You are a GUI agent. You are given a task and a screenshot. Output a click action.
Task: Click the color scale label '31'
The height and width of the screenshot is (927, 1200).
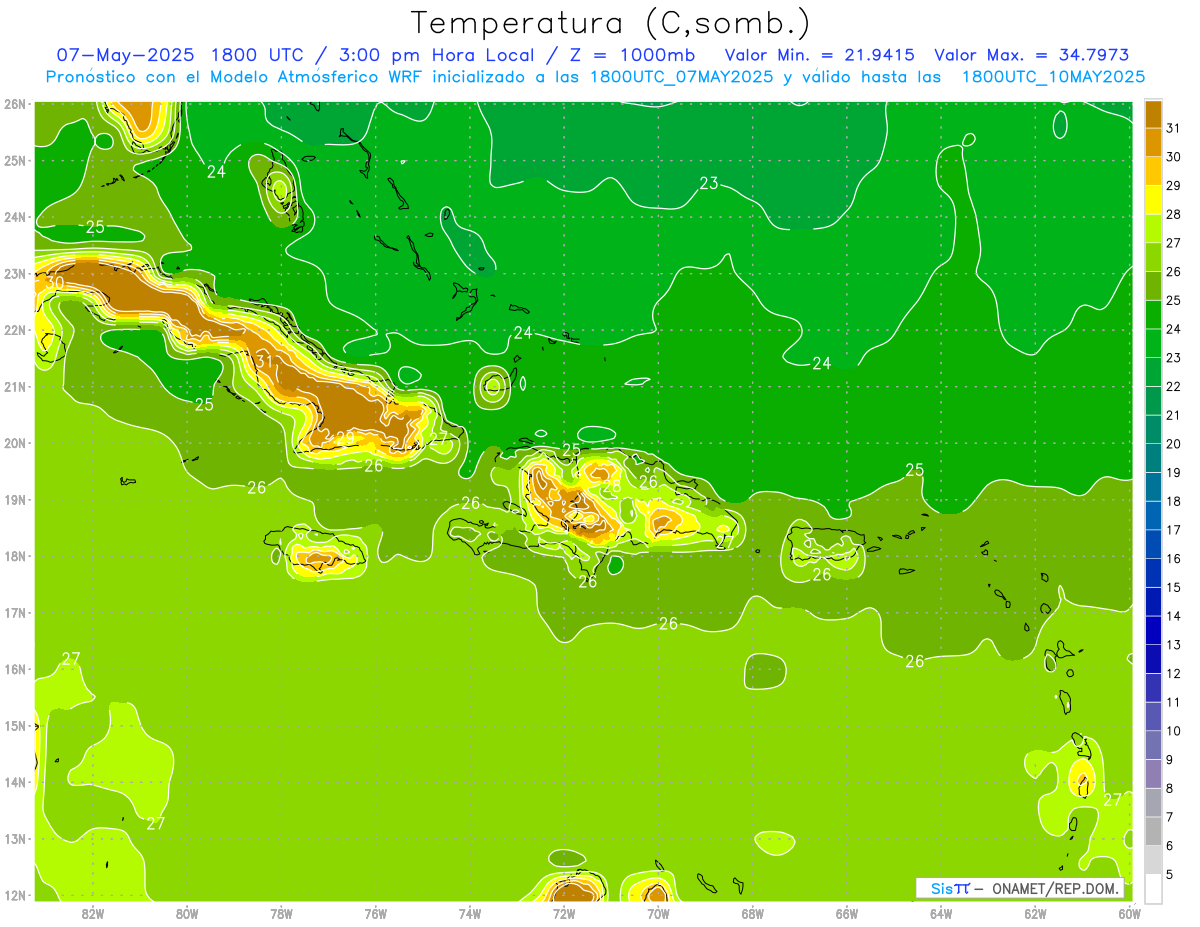click(x=1173, y=129)
